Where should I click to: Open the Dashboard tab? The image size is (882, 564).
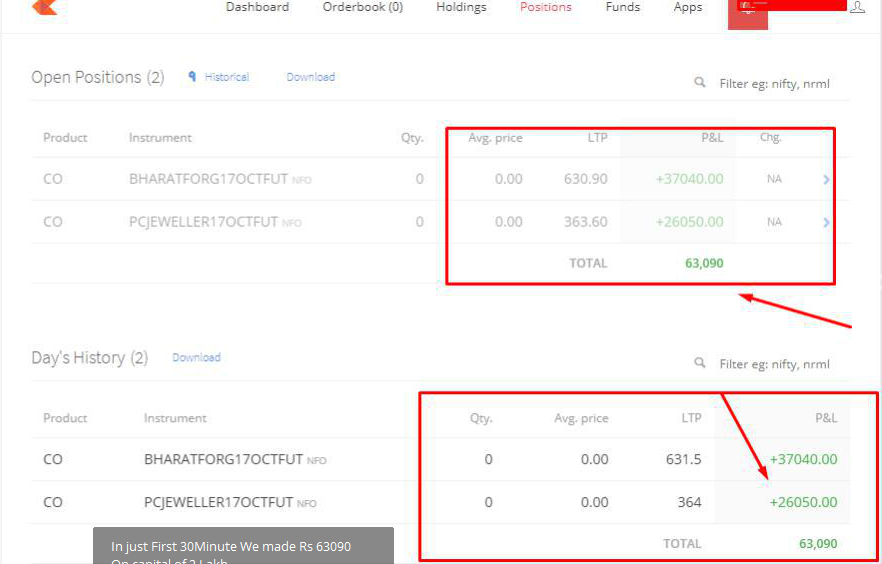[257, 7]
